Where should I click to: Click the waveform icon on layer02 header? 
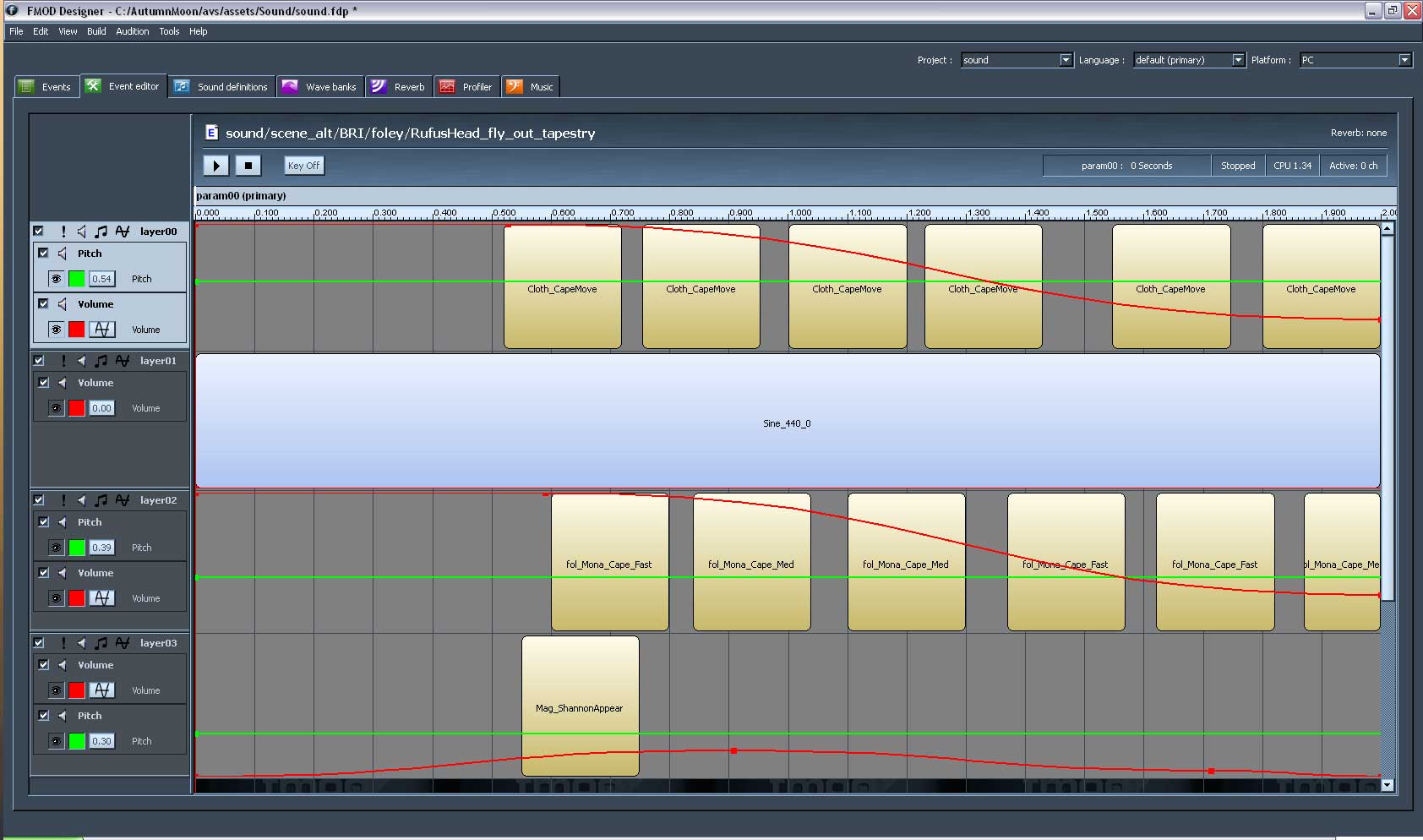(x=123, y=500)
